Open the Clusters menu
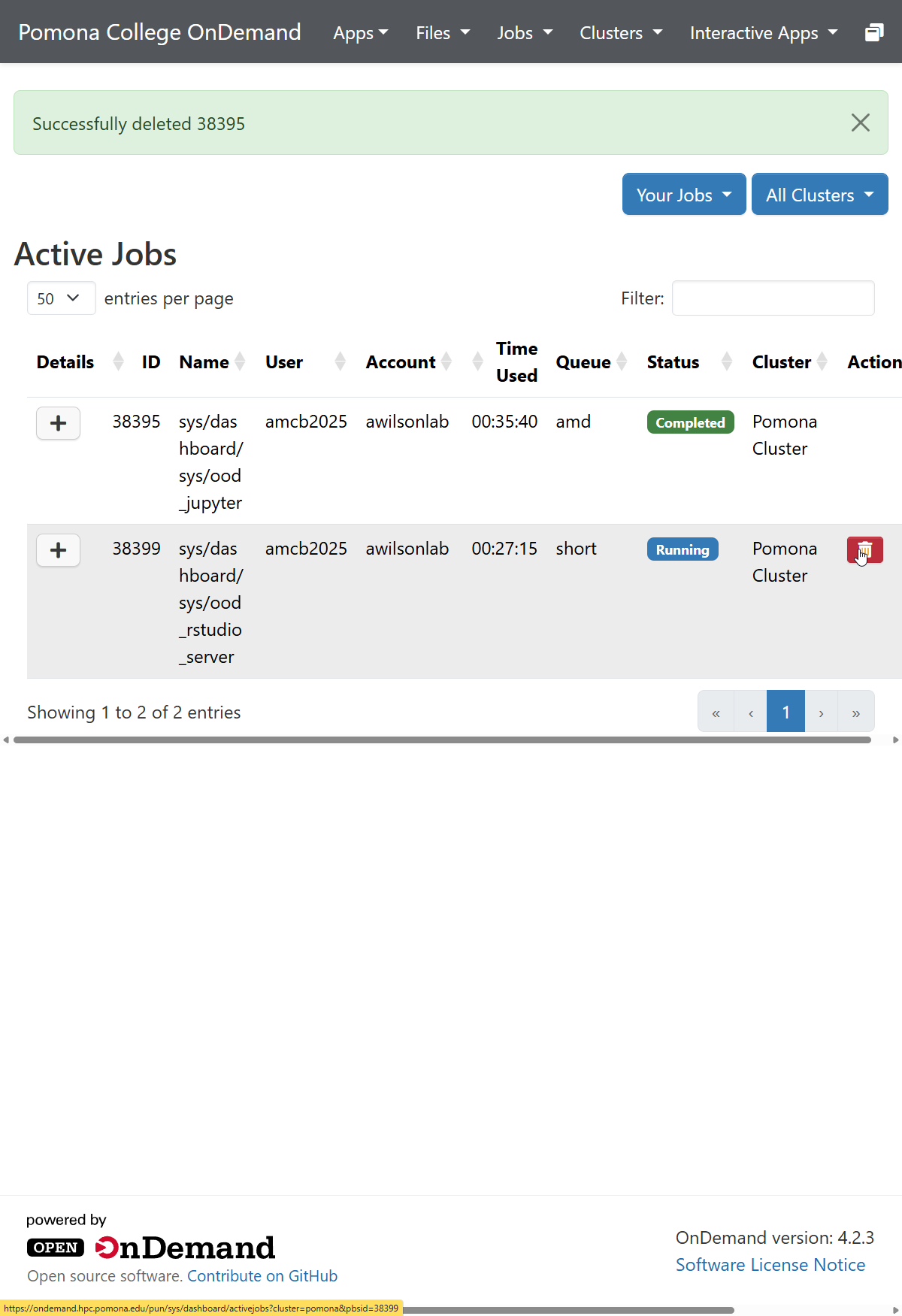This screenshot has height=1316, width=902. click(621, 33)
